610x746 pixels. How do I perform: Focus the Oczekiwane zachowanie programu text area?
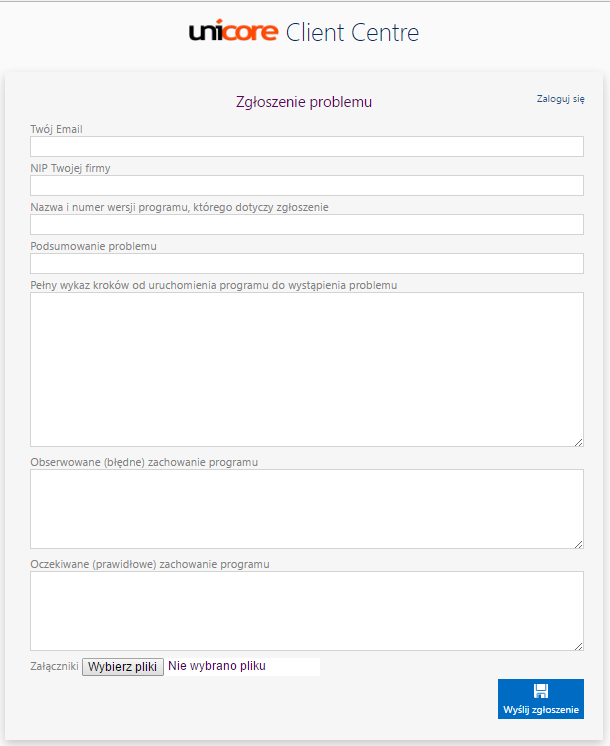pyautogui.click(x=306, y=611)
